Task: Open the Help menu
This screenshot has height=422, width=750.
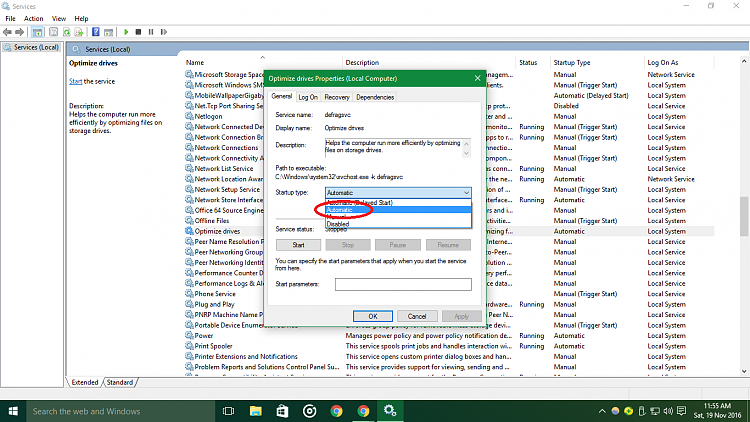Action: click(81, 19)
